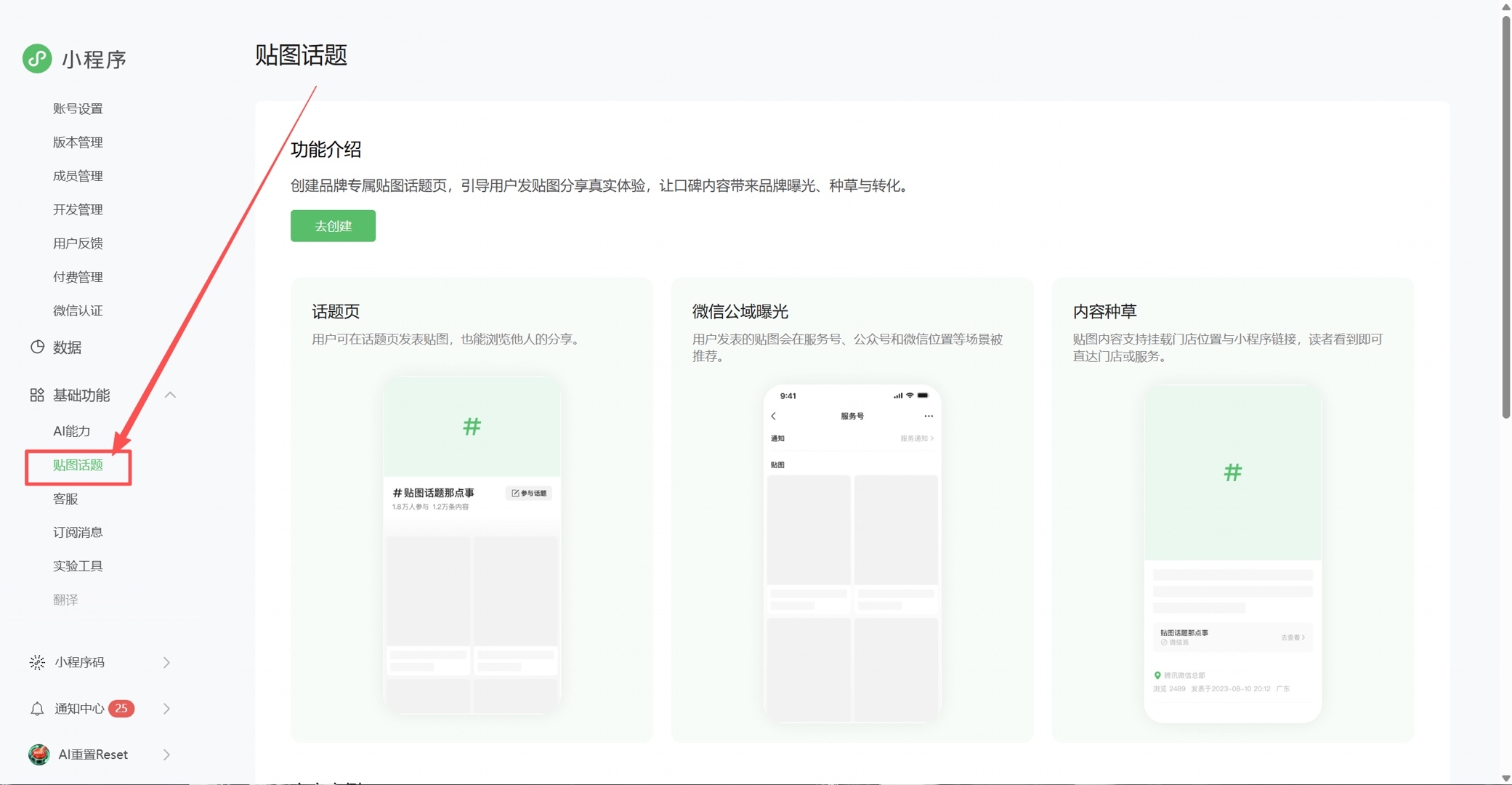
Task: Expand the 通知中心 arrow
Action: coord(167,709)
